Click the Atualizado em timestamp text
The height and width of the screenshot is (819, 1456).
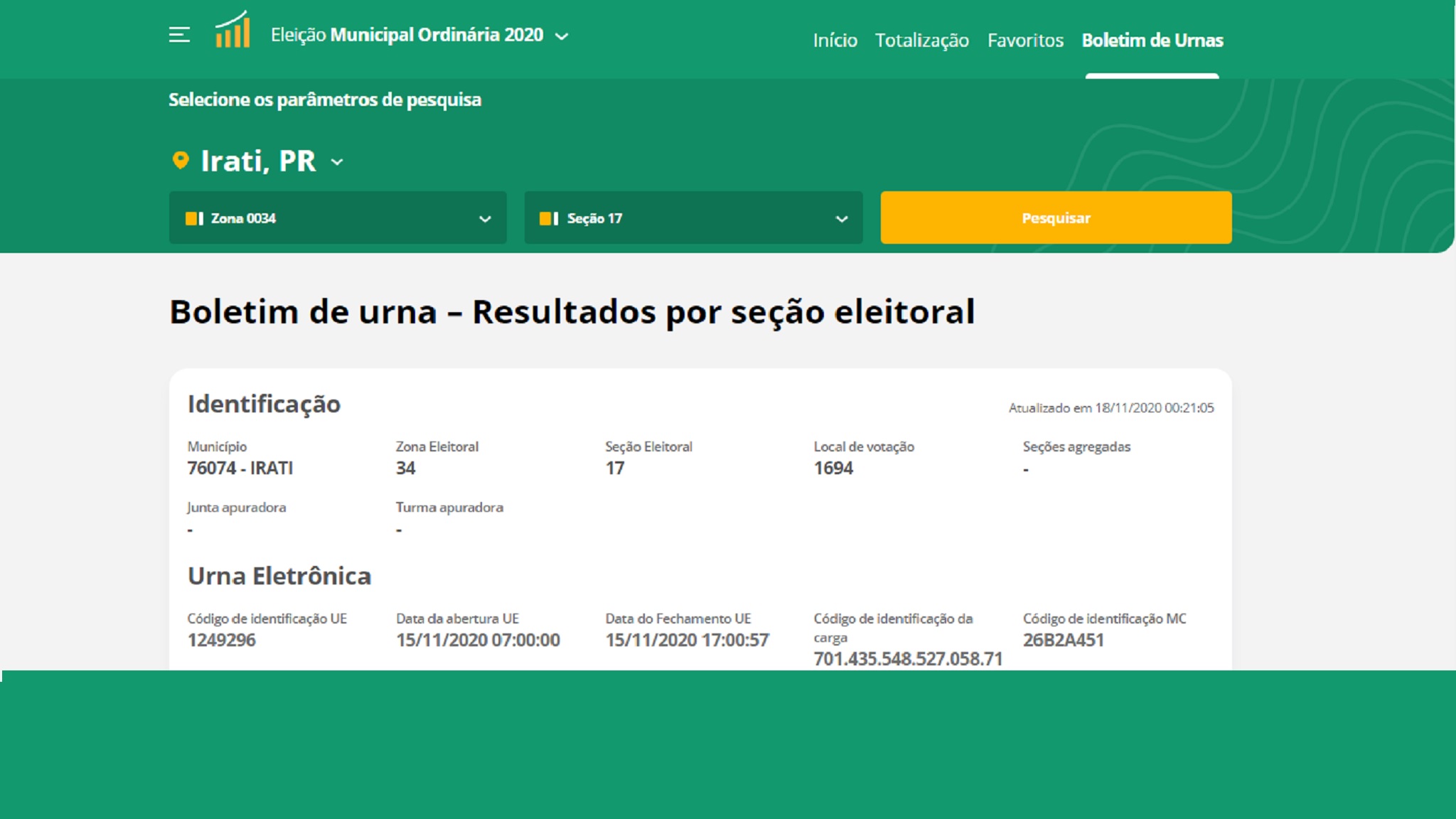pyautogui.click(x=1110, y=408)
